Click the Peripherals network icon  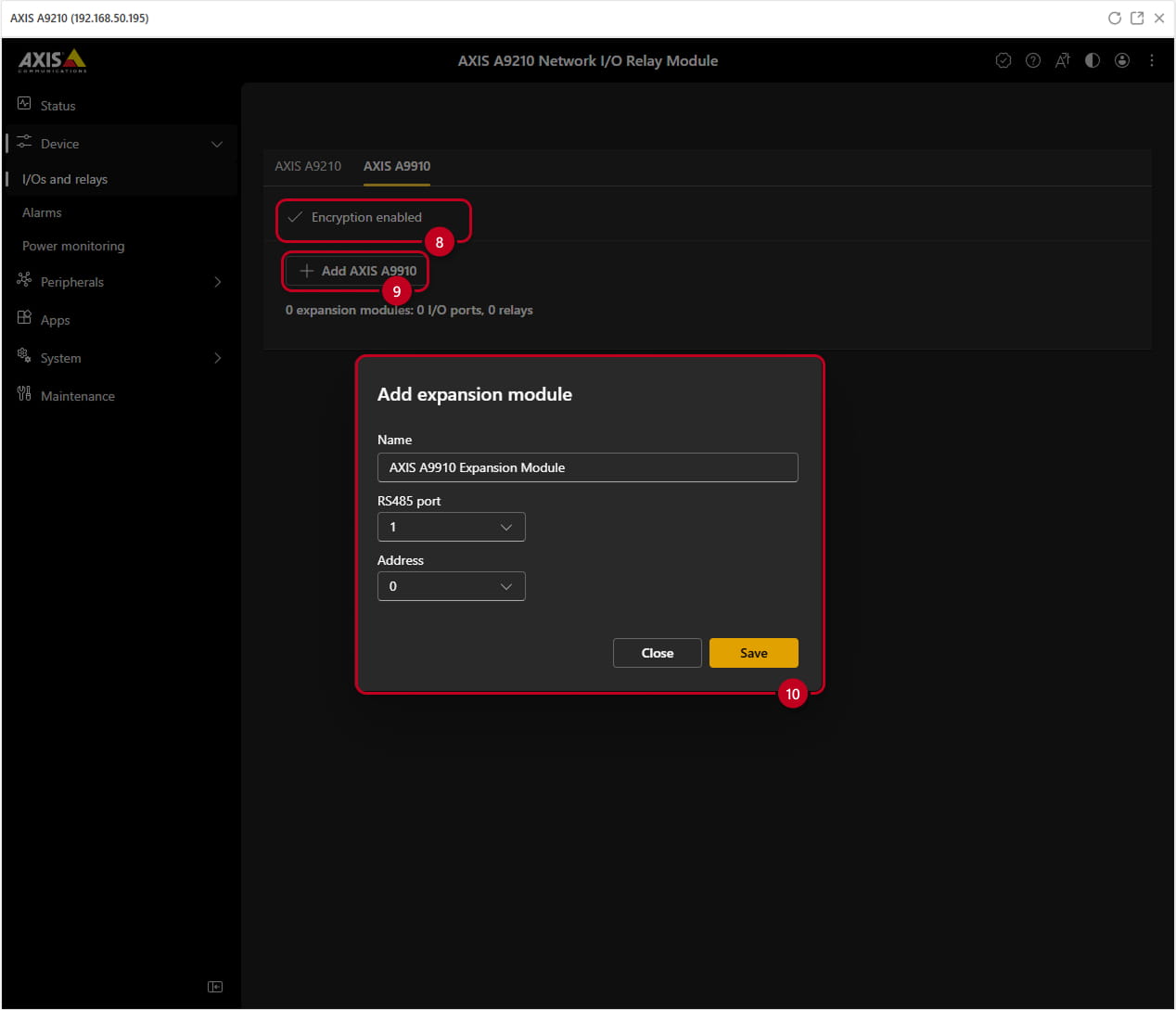click(24, 280)
